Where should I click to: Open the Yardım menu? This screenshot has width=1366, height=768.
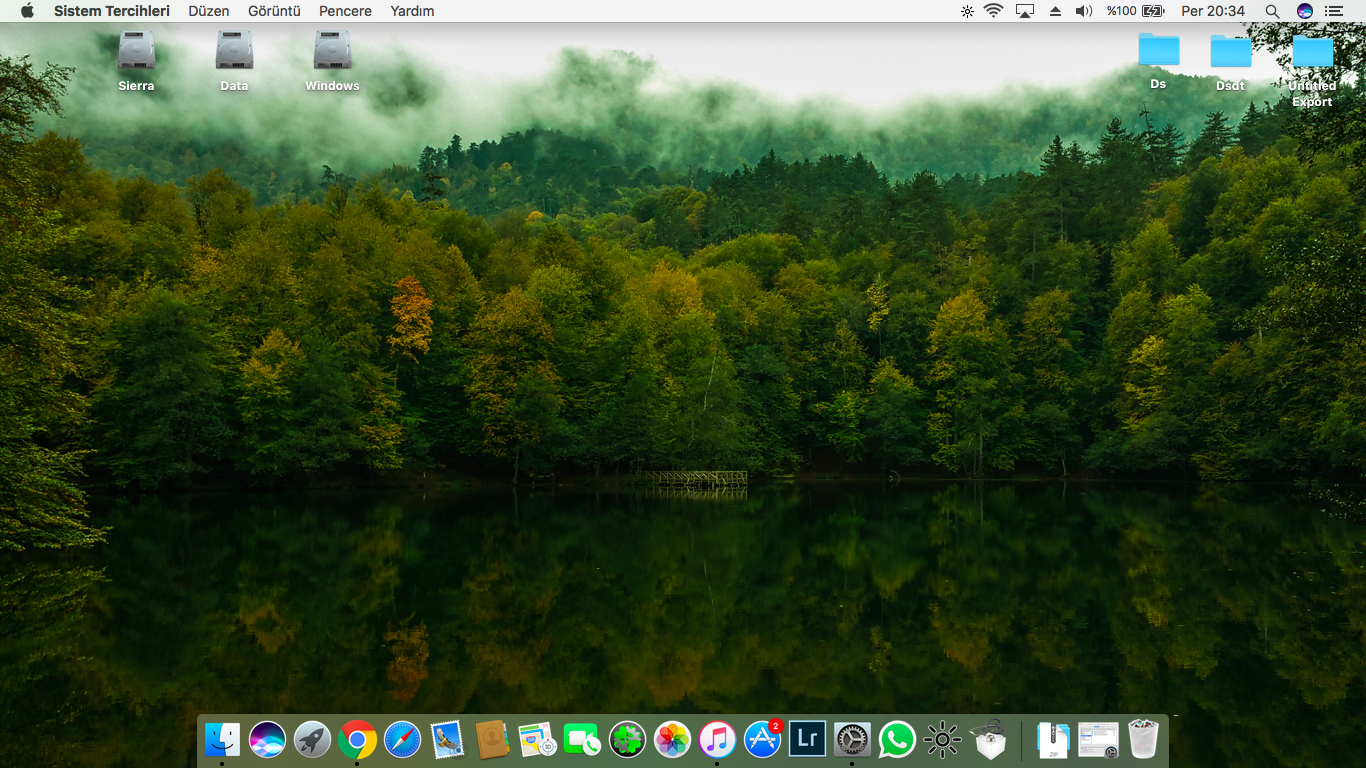[412, 11]
